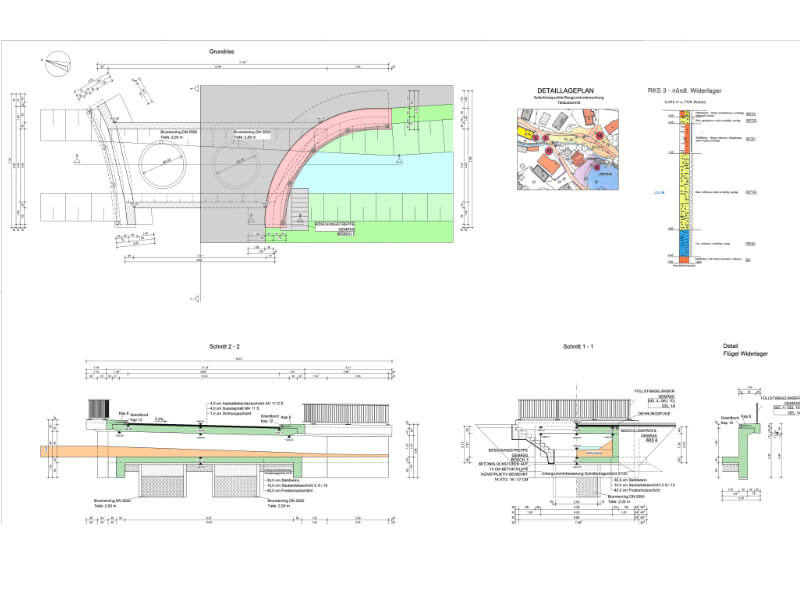Image resolution: width=800 pixels, height=600 pixels.
Task: Select the Schnitt 2 - 2 title
Action: click(222, 347)
